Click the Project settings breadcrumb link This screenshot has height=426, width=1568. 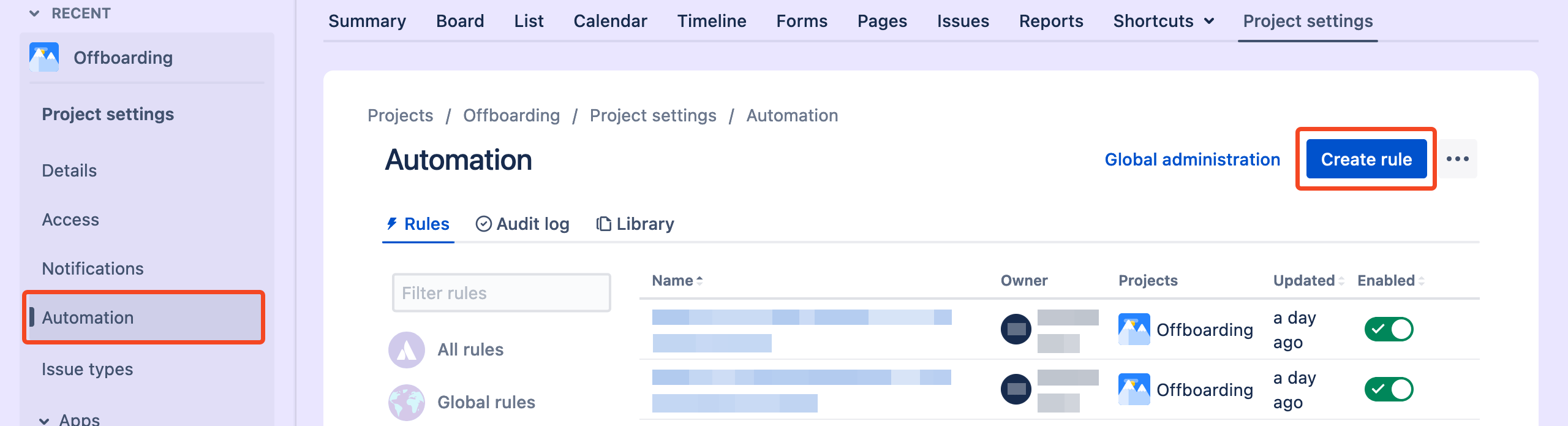point(653,115)
